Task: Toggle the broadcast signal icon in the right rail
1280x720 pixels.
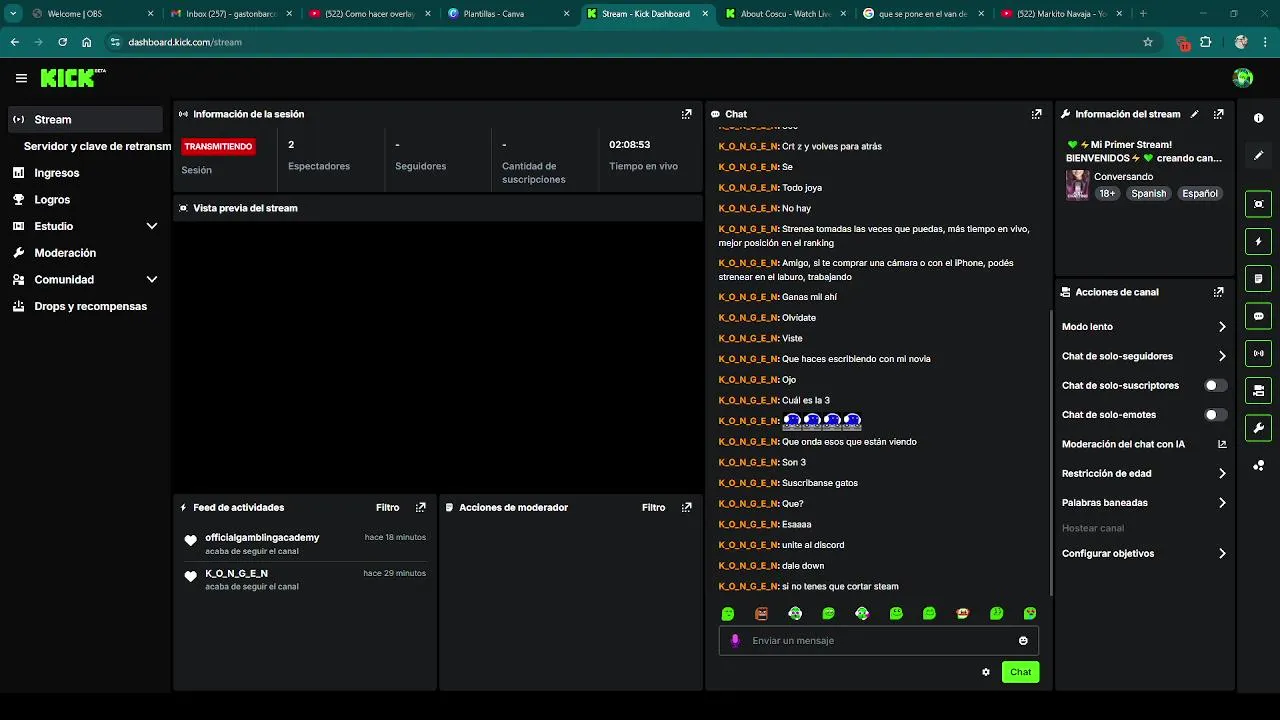Action: (1258, 353)
